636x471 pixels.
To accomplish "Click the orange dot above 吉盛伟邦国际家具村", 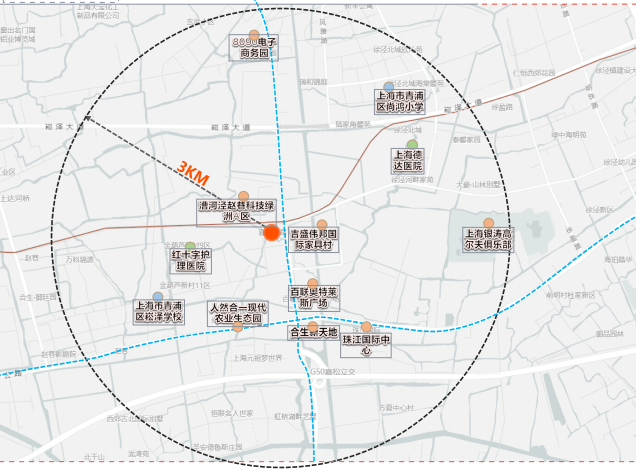I will pos(322,224).
